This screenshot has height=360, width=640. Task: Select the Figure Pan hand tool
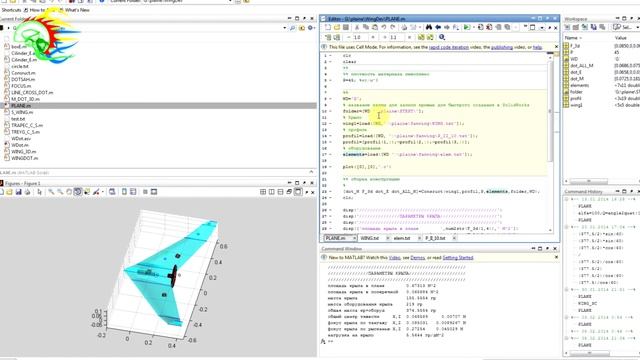point(69,192)
